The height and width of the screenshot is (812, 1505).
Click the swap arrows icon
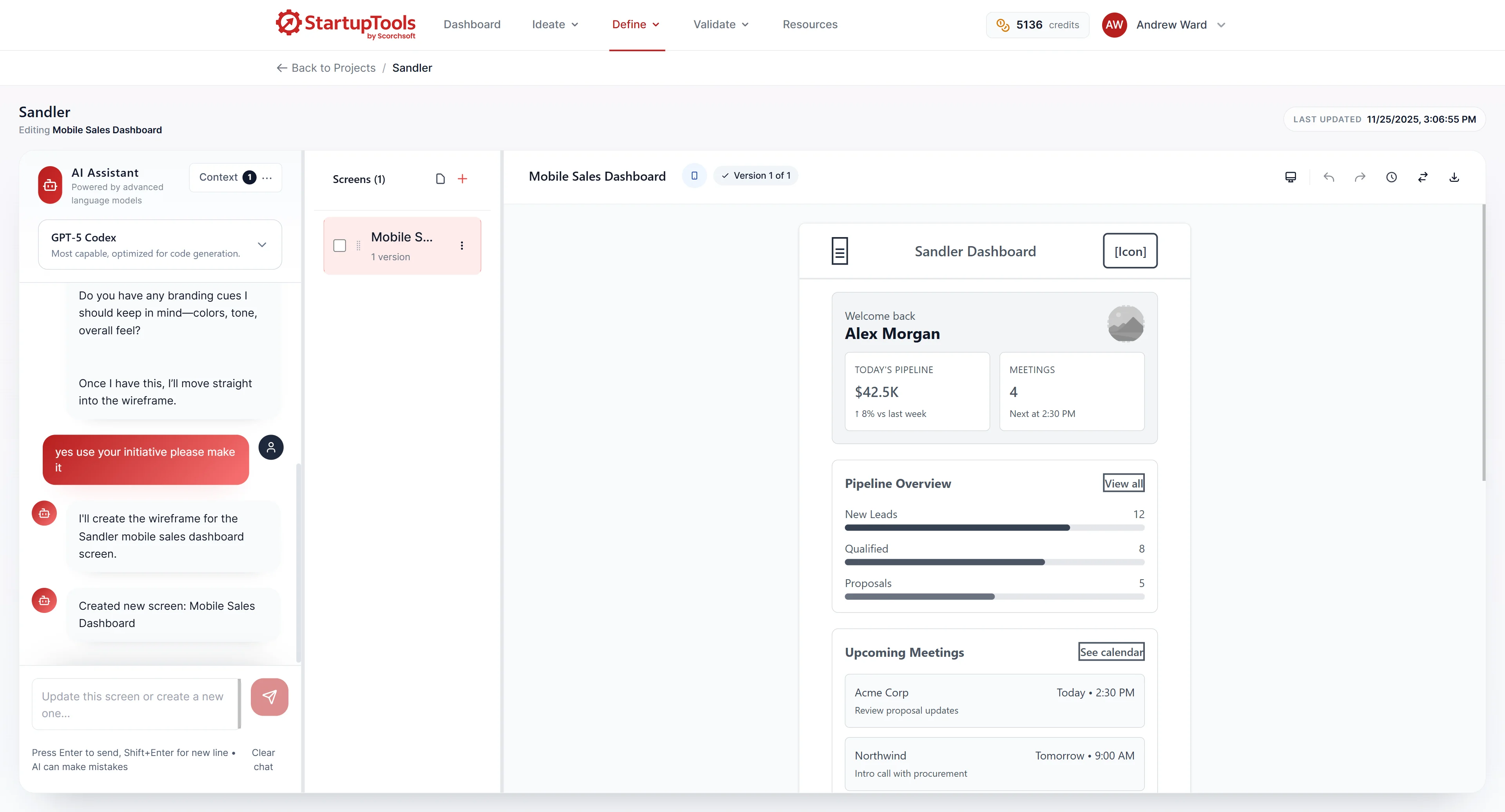[x=1423, y=178]
